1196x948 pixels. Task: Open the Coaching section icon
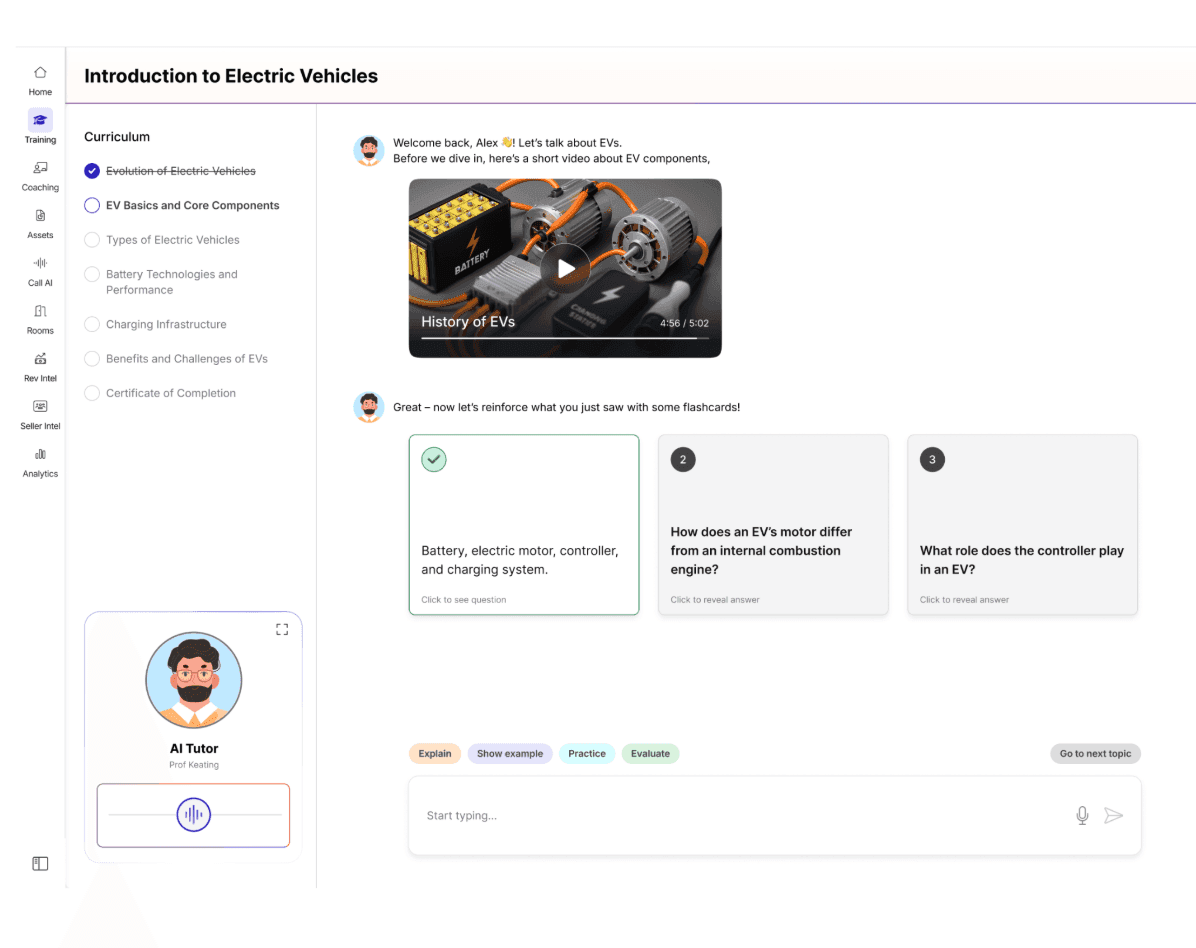(x=40, y=168)
